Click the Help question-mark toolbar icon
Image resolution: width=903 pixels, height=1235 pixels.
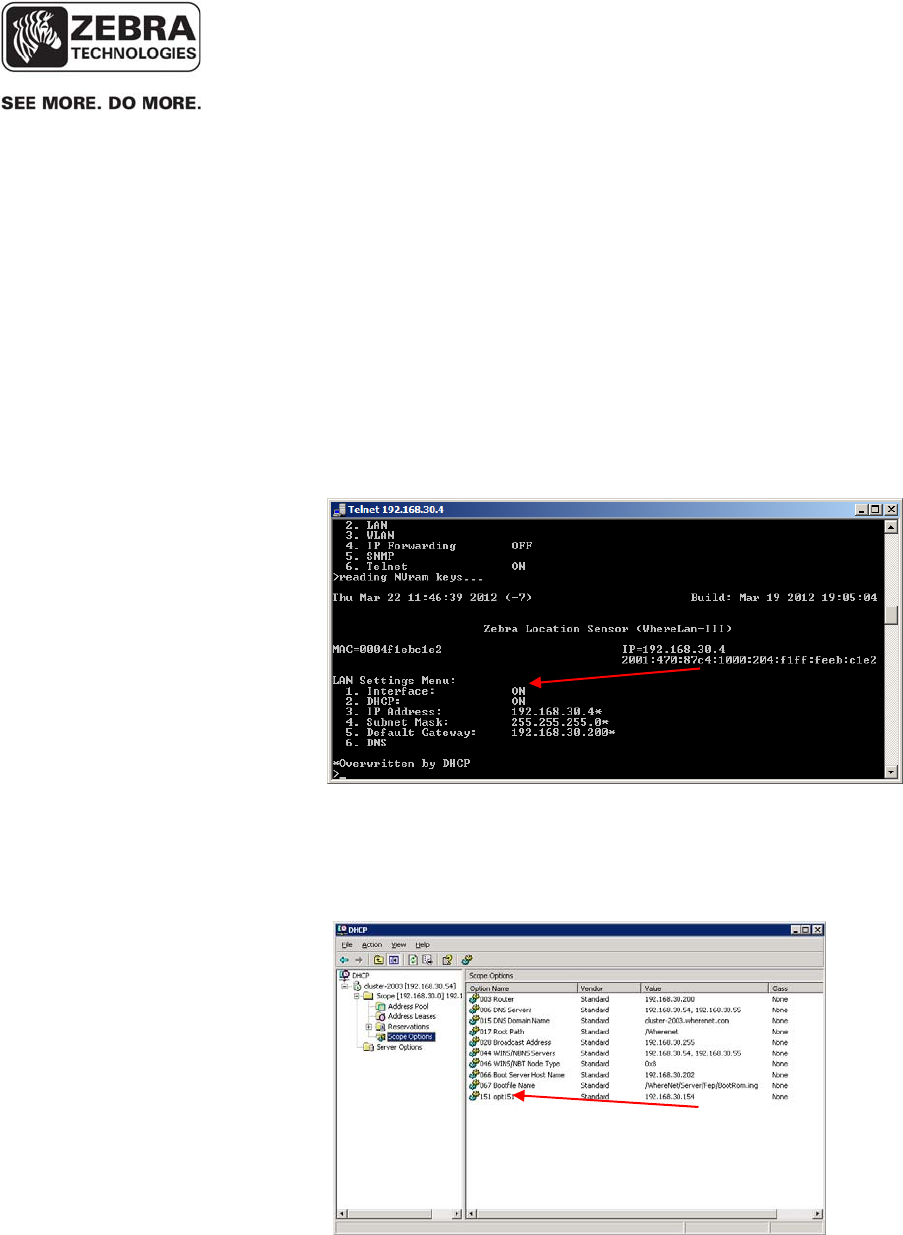447,960
